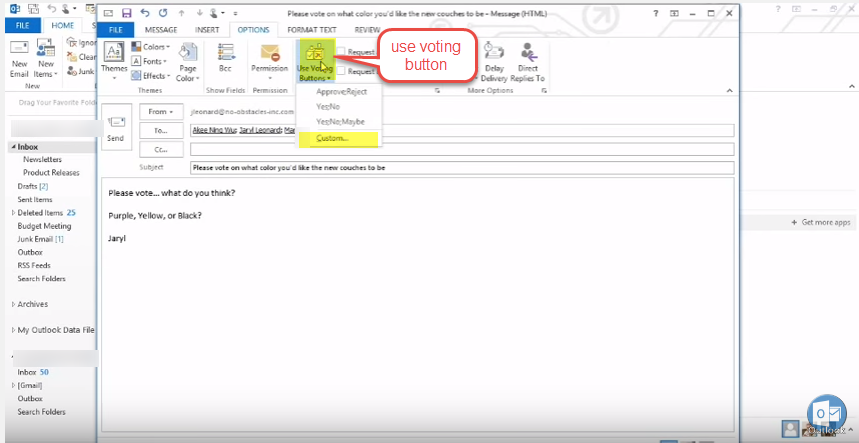The width and height of the screenshot is (859, 443).
Task: Switch to the INSERT tab
Action: 207,30
